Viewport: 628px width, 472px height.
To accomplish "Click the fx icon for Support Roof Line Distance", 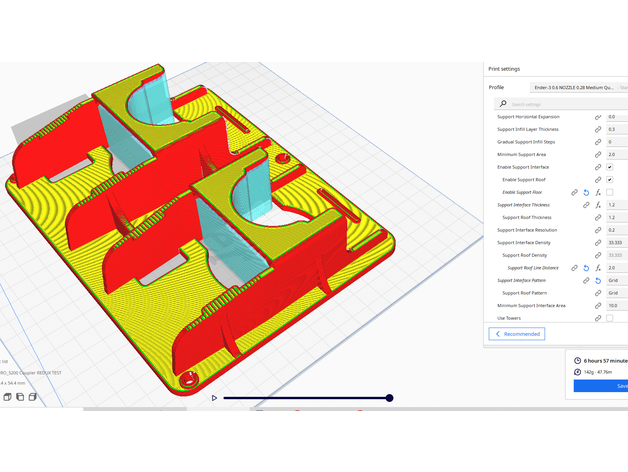I will point(598,268).
